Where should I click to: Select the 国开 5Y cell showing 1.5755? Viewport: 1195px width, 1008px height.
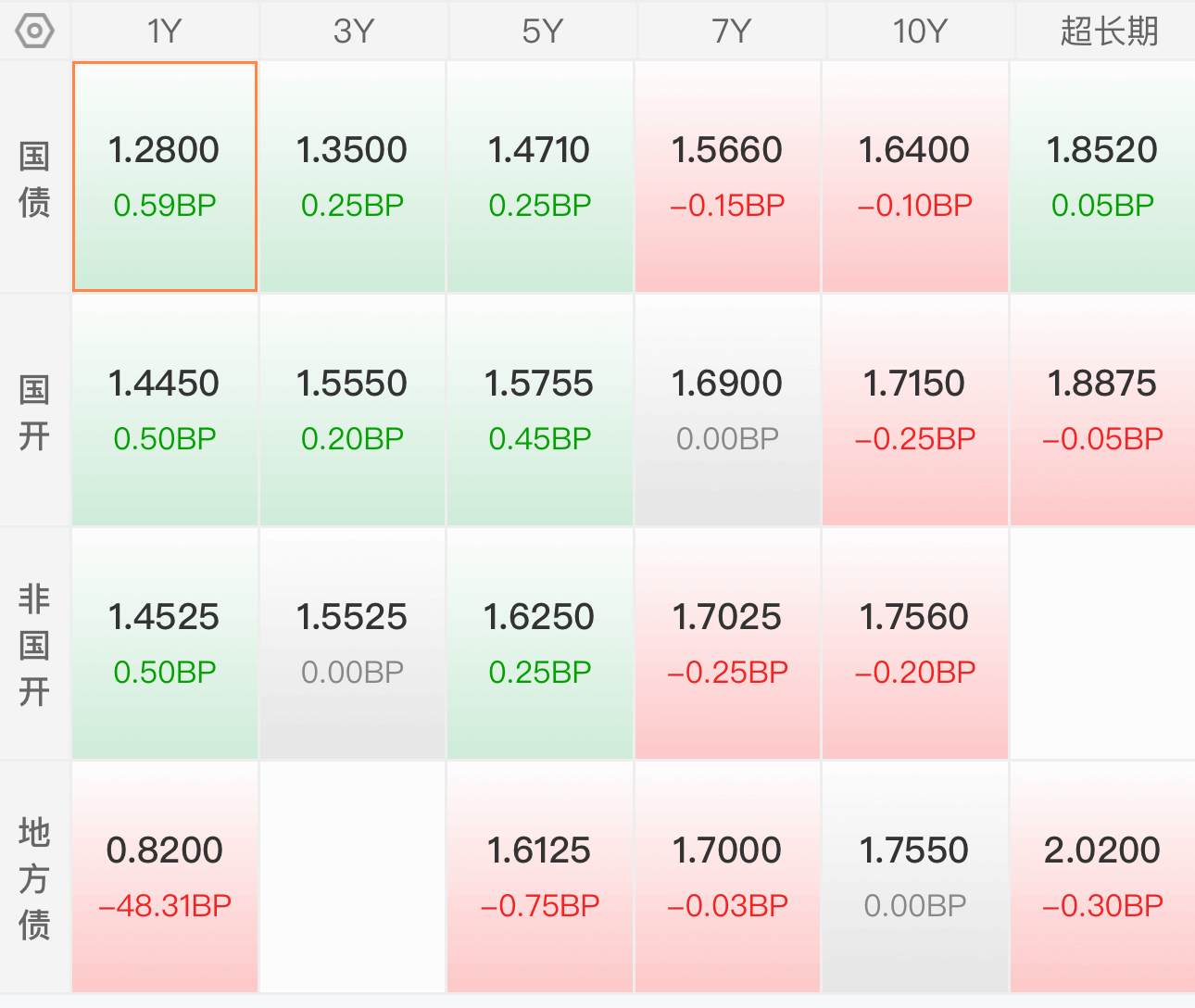click(x=540, y=410)
